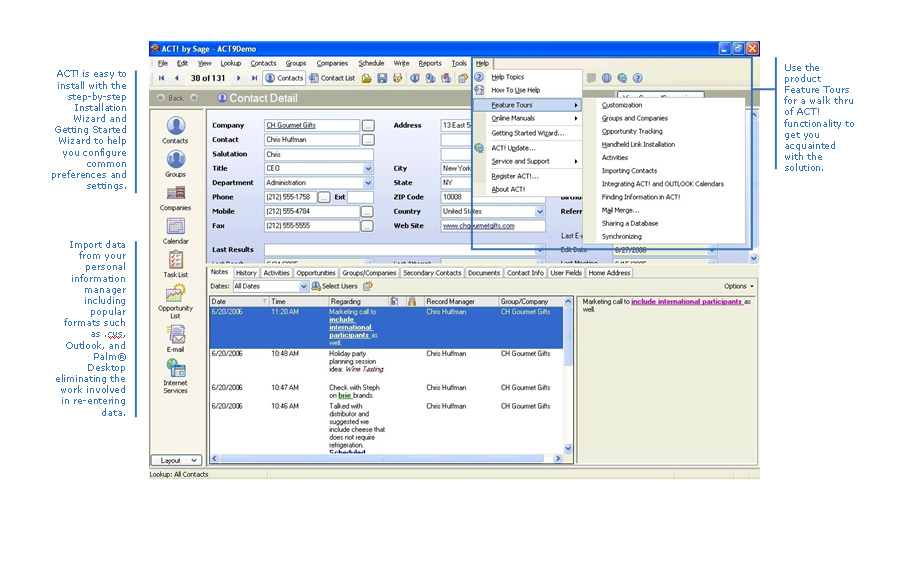Open the Dates filter dropdown

[x=304, y=286]
